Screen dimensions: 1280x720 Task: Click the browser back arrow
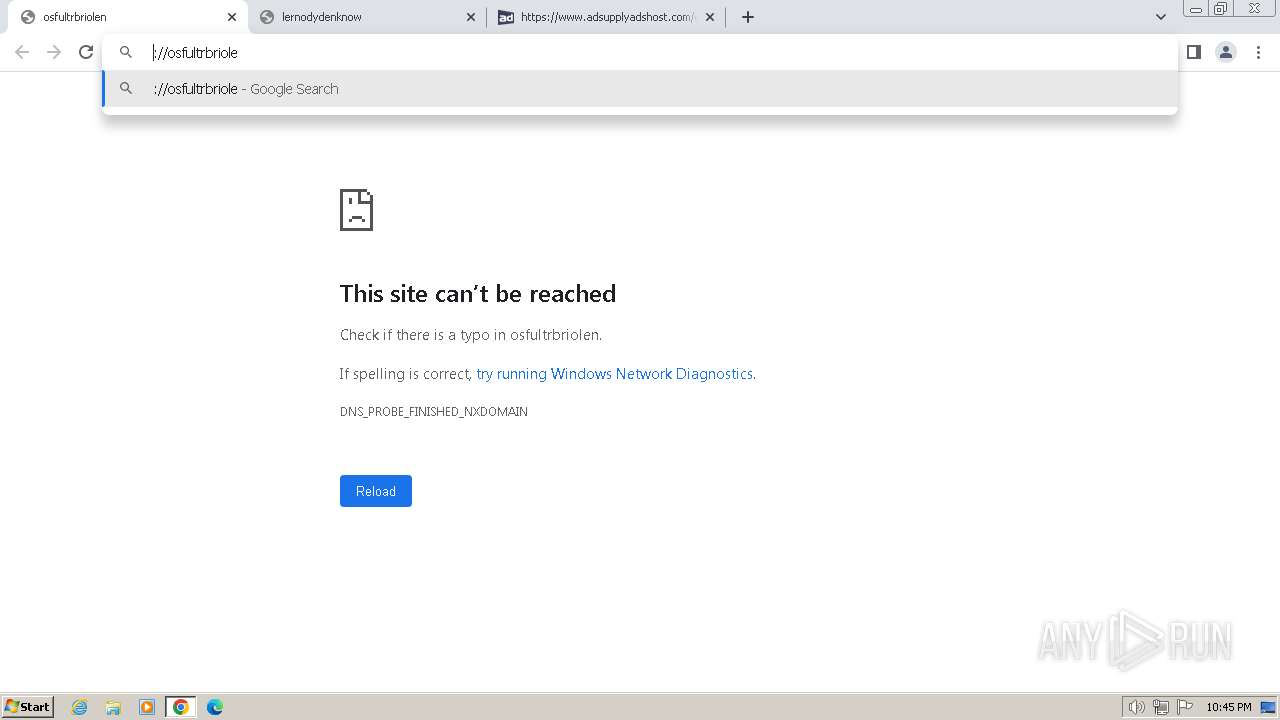click(x=22, y=52)
